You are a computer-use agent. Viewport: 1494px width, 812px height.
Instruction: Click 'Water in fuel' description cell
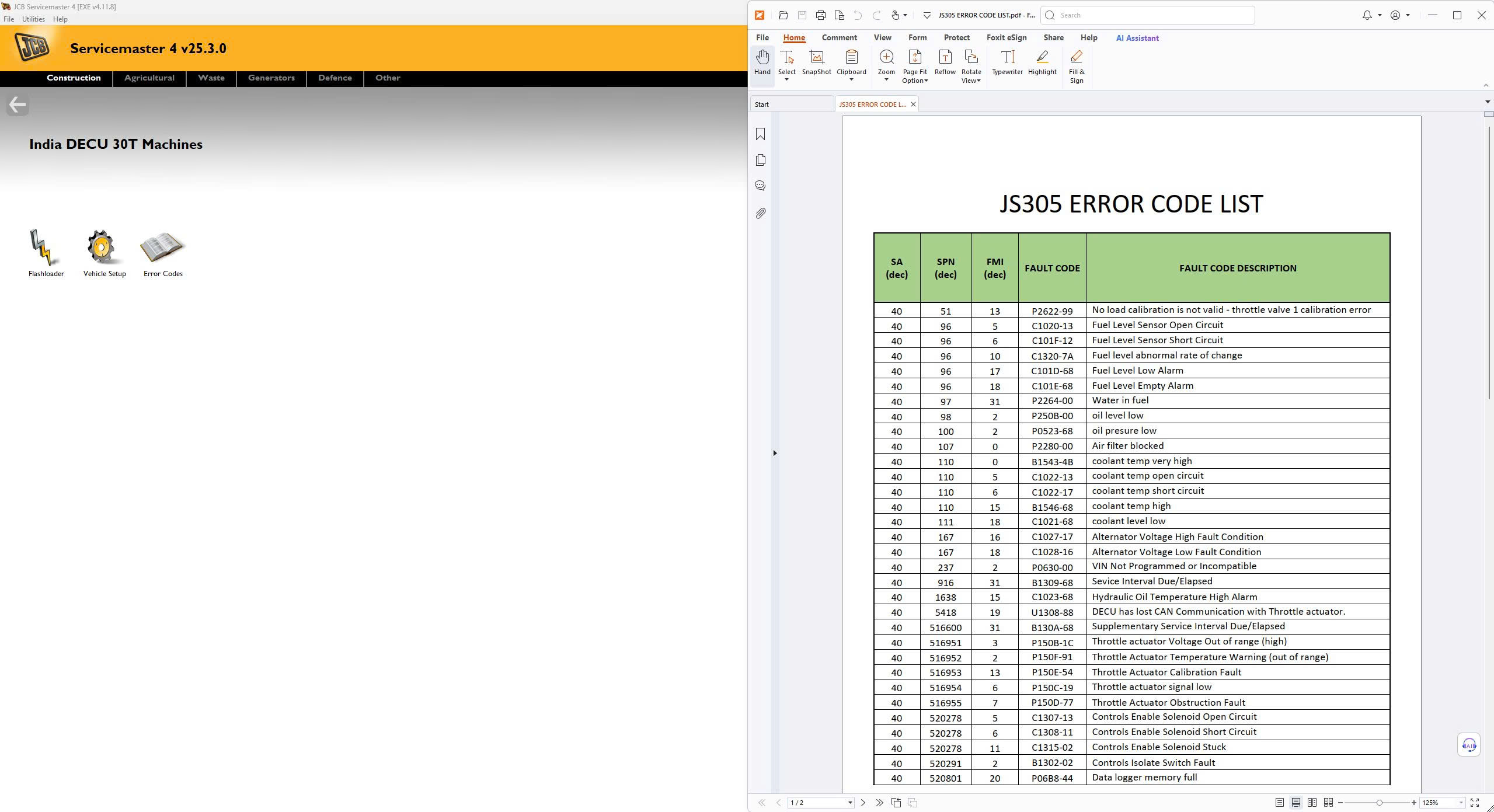click(x=1238, y=400)
